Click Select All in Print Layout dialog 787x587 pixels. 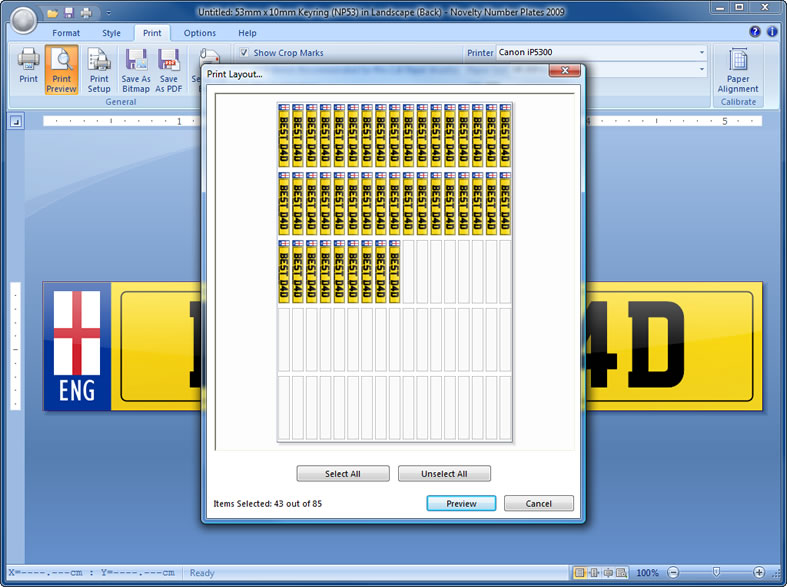pyautogui.click(x=343, y=474)
